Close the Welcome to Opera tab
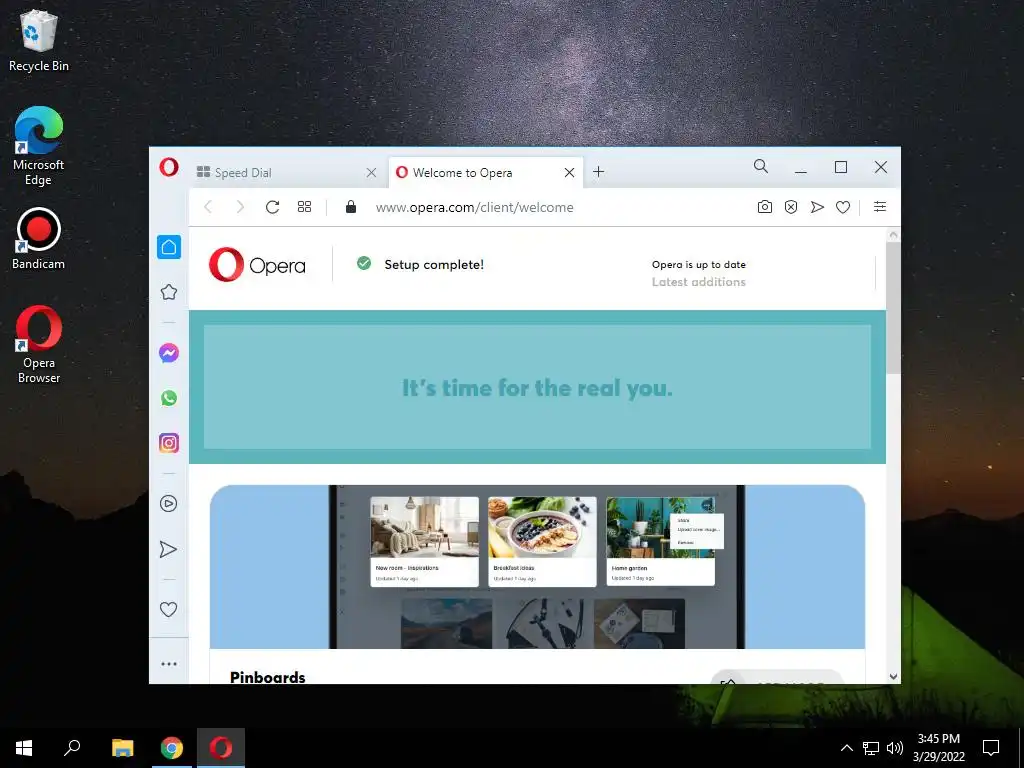 coord(569,172)
